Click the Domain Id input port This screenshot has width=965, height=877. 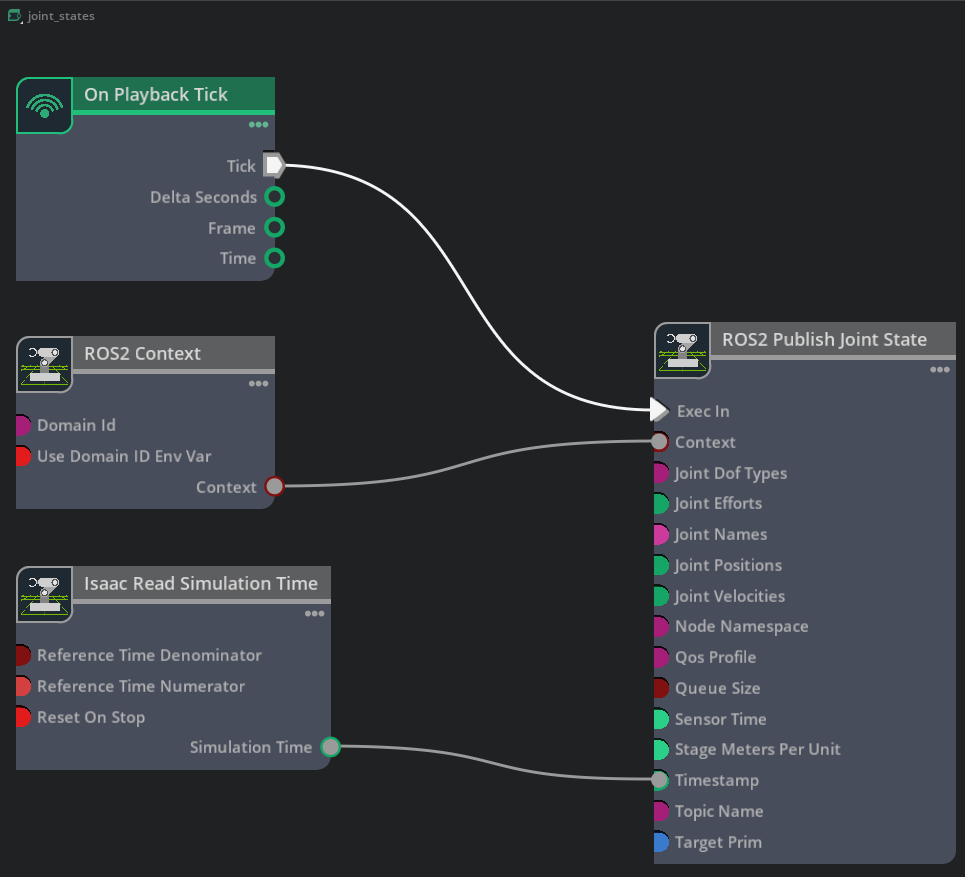click(x=23, y=425)
